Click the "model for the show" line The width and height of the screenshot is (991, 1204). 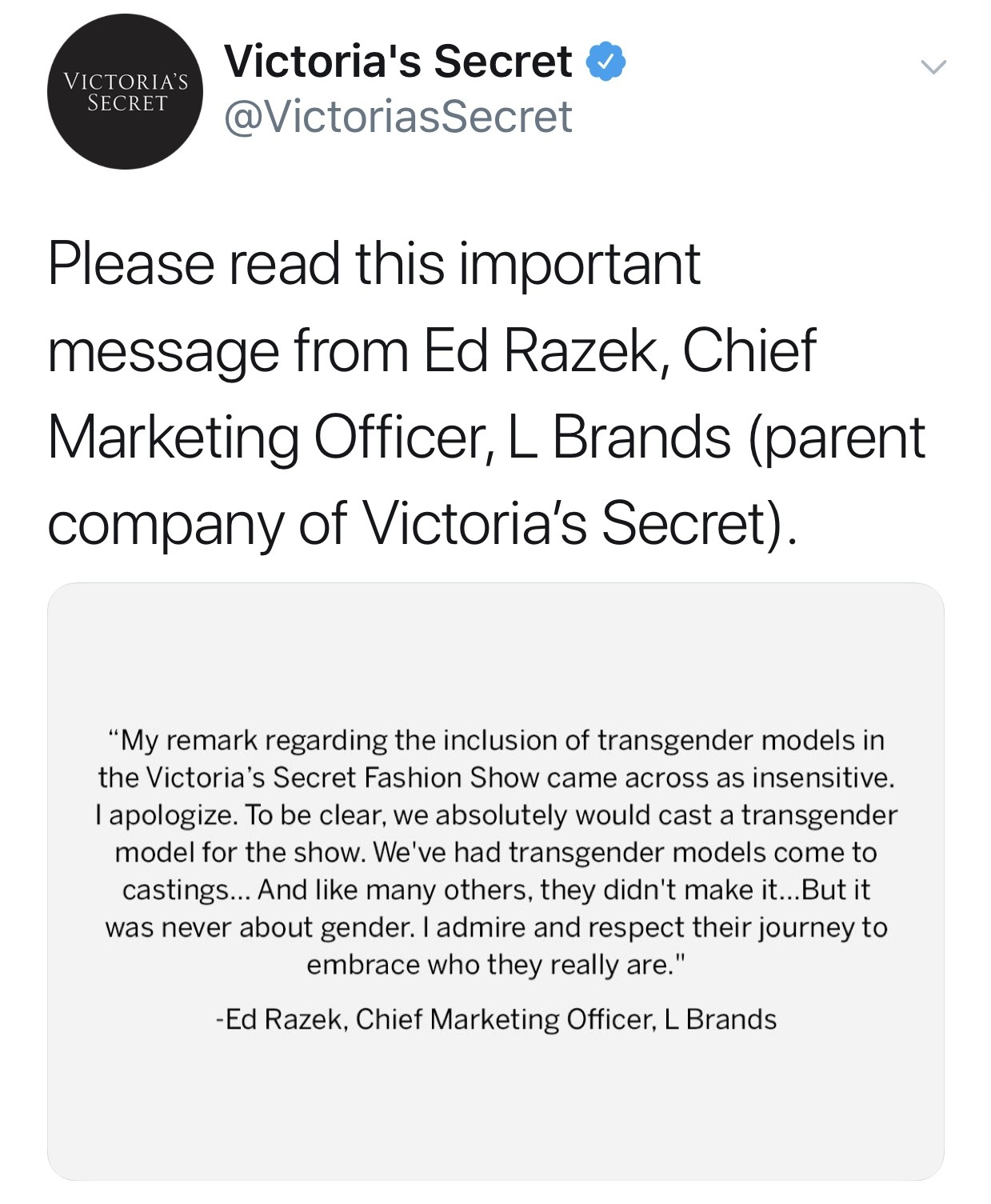pyautogui.click(x=495, y=853)
